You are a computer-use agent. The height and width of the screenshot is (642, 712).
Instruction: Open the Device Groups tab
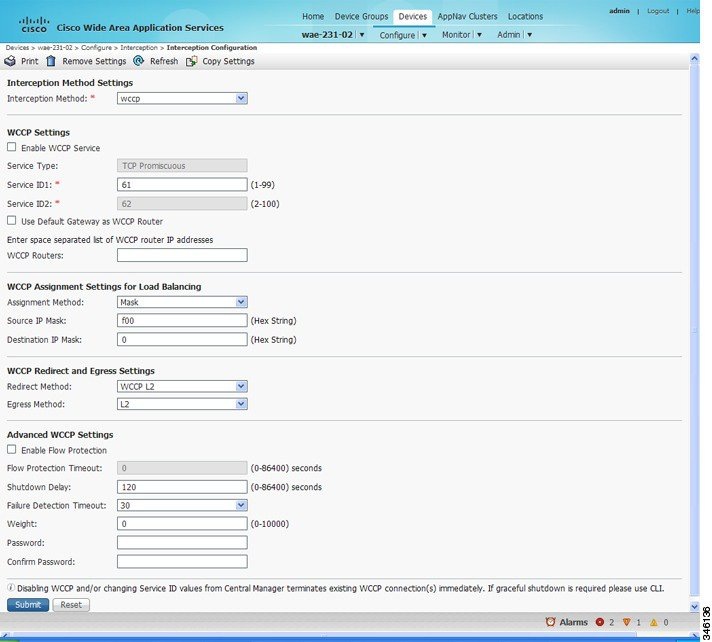point(361,16)
